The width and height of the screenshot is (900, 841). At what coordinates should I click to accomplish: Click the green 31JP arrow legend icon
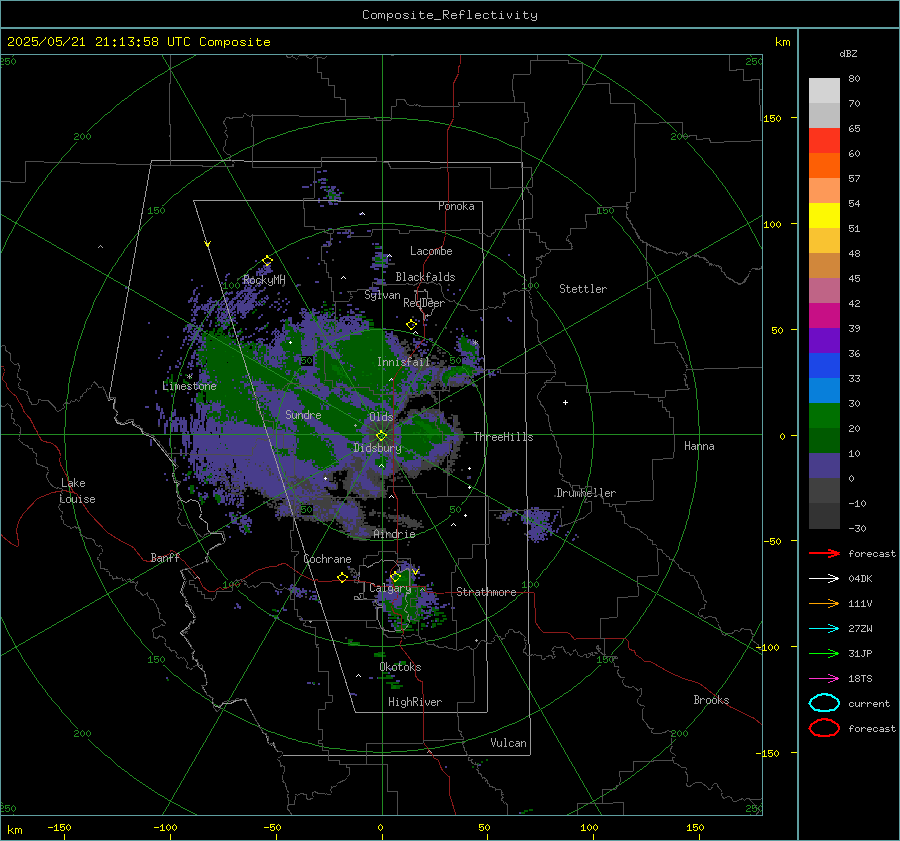click(824, 653)
